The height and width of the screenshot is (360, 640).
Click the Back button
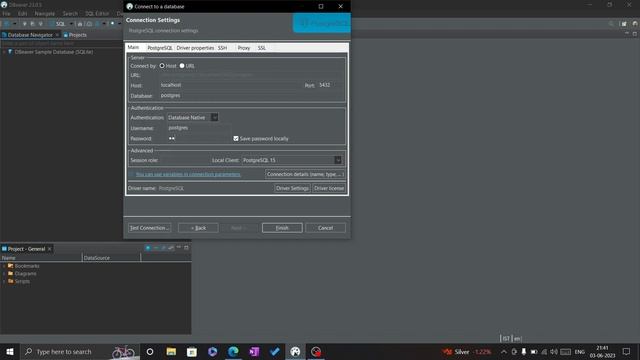tap(198, 228)
